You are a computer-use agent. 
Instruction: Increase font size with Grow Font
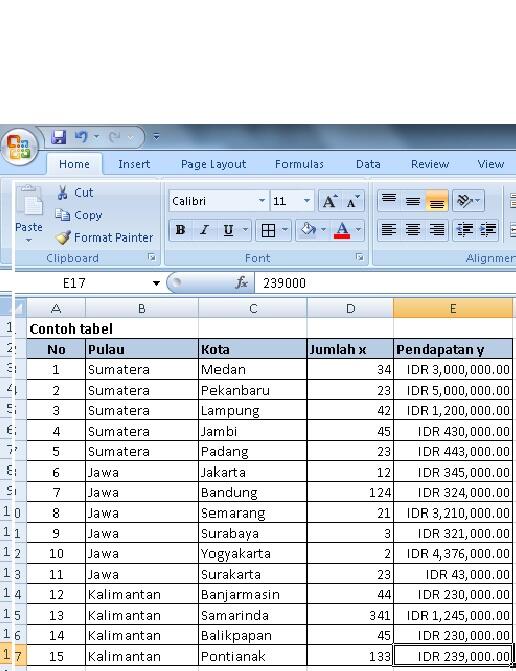pos(329,201)
